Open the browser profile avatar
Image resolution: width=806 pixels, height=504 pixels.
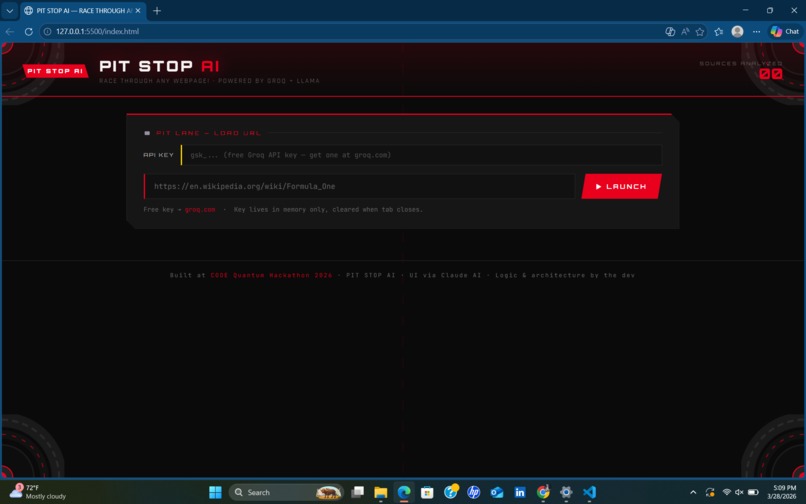tap(737, 31)
